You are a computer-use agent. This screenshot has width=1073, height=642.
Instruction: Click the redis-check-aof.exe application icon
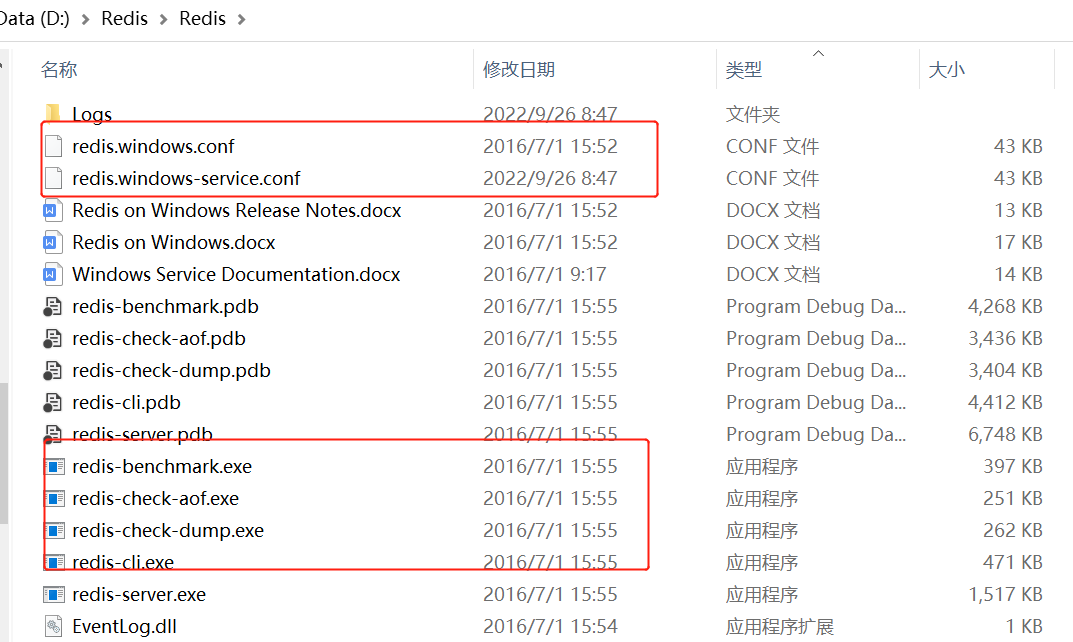[x=54, y=498]
